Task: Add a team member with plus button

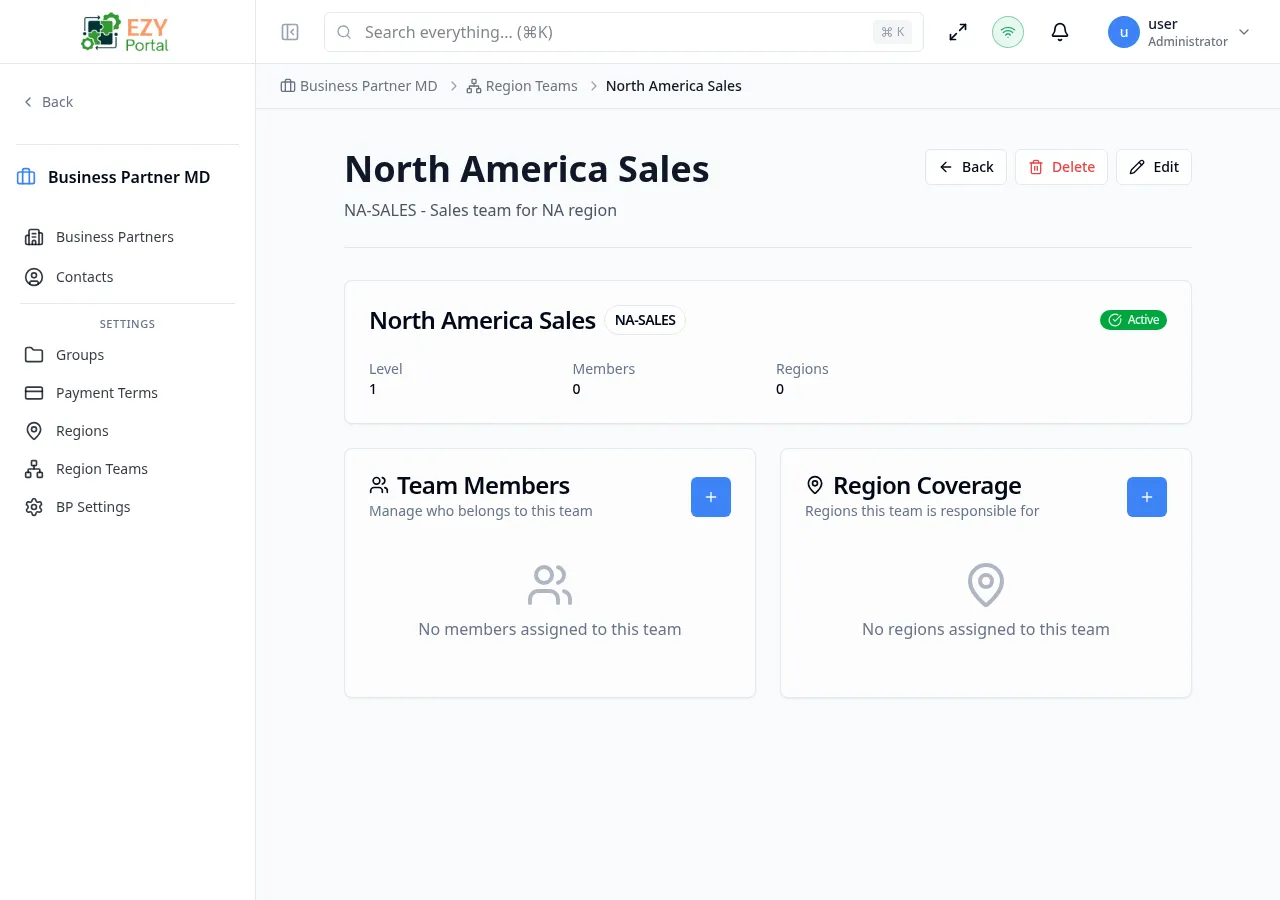Action: pos(711,497)
